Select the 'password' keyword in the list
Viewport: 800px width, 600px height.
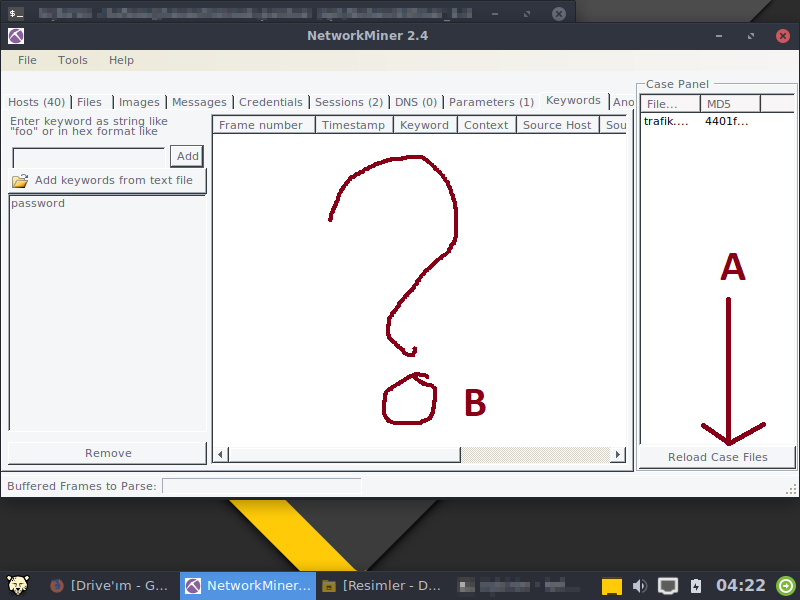[38, 203]
